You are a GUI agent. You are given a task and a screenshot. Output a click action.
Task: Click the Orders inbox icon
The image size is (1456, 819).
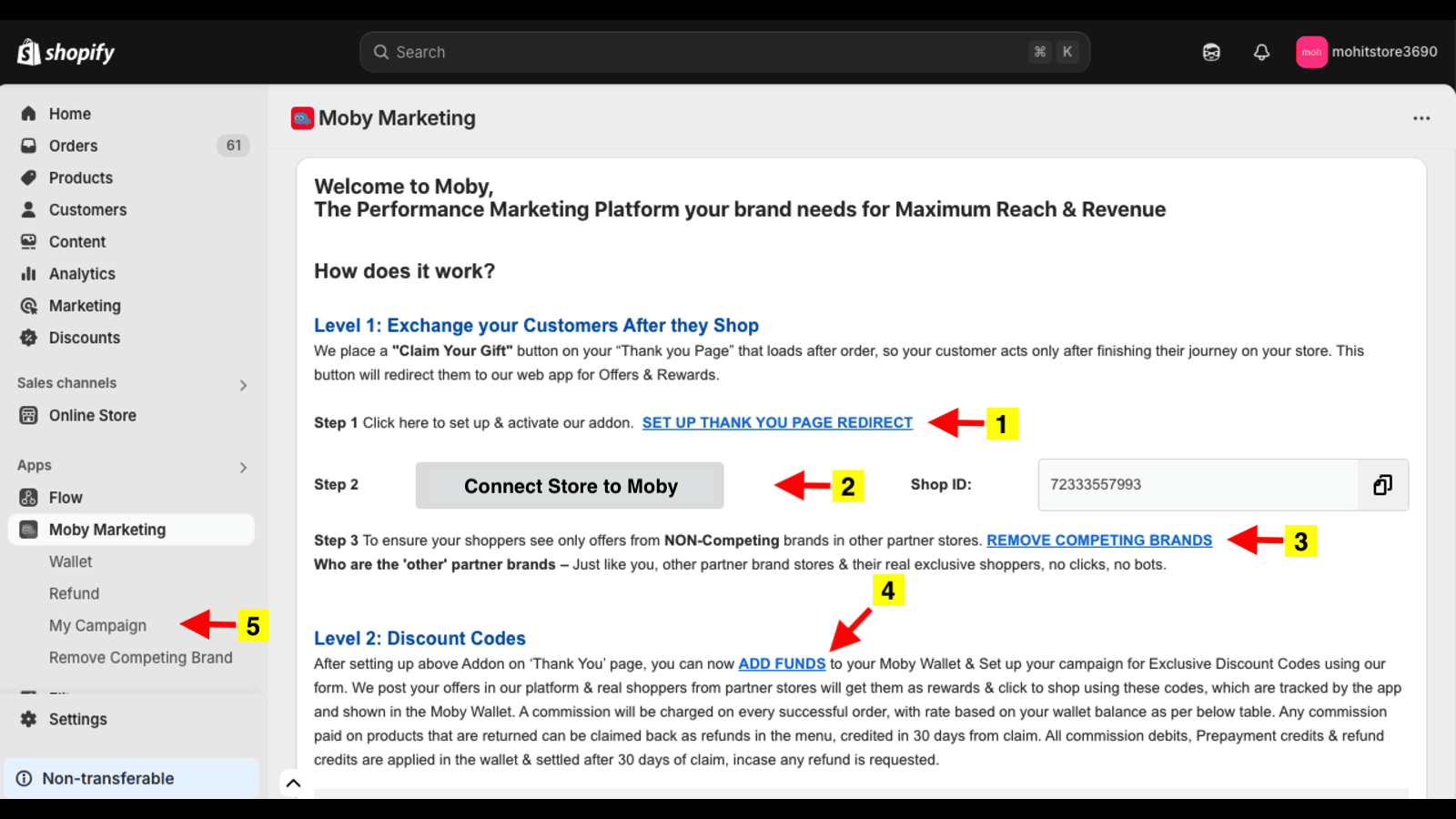point(29,146)
